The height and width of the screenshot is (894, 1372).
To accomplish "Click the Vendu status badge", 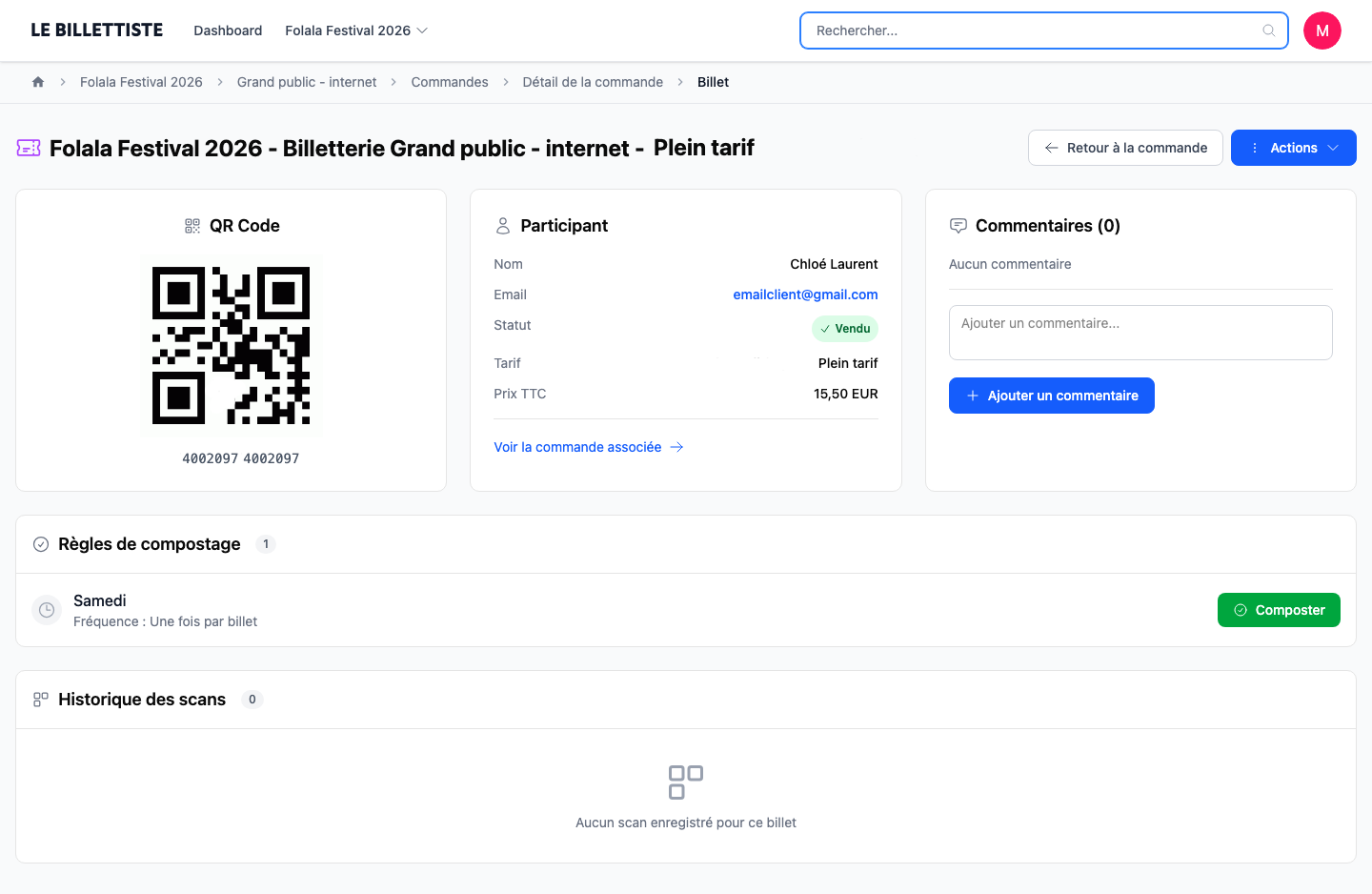I will pos(845,329).
